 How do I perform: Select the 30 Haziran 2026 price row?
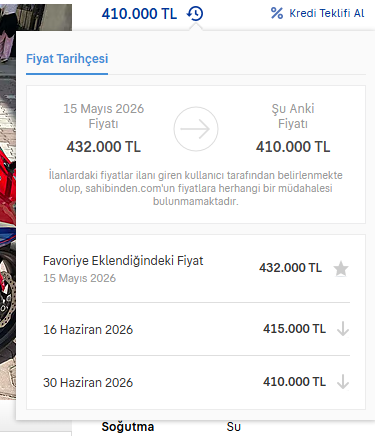pyautogui.click(x=196, y=382)
